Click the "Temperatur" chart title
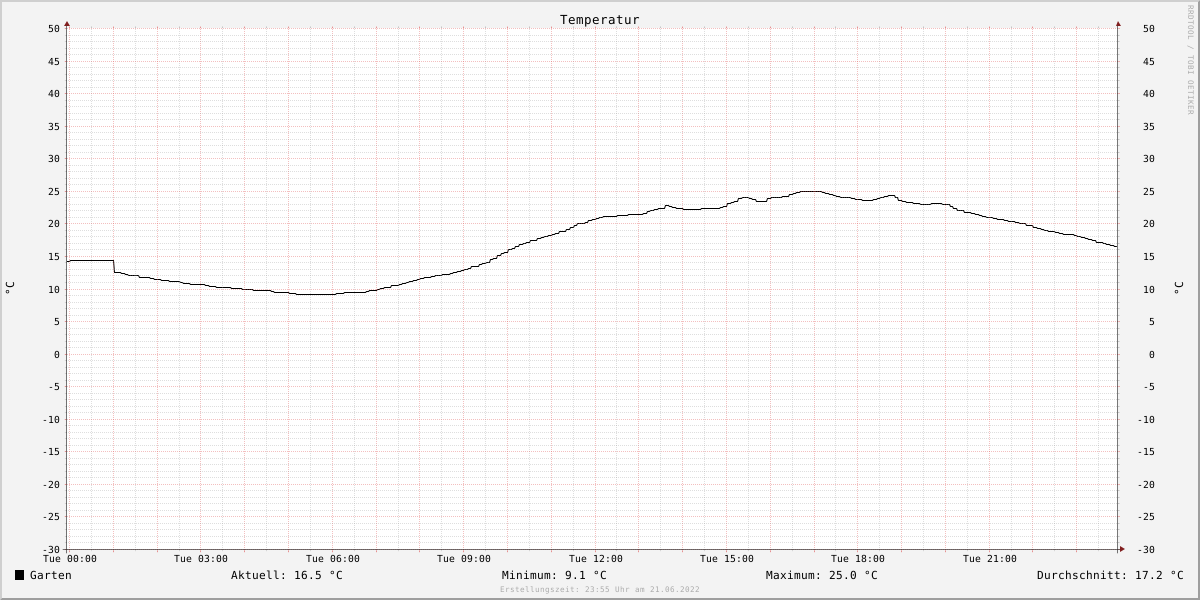 click(x=600, y=20)
